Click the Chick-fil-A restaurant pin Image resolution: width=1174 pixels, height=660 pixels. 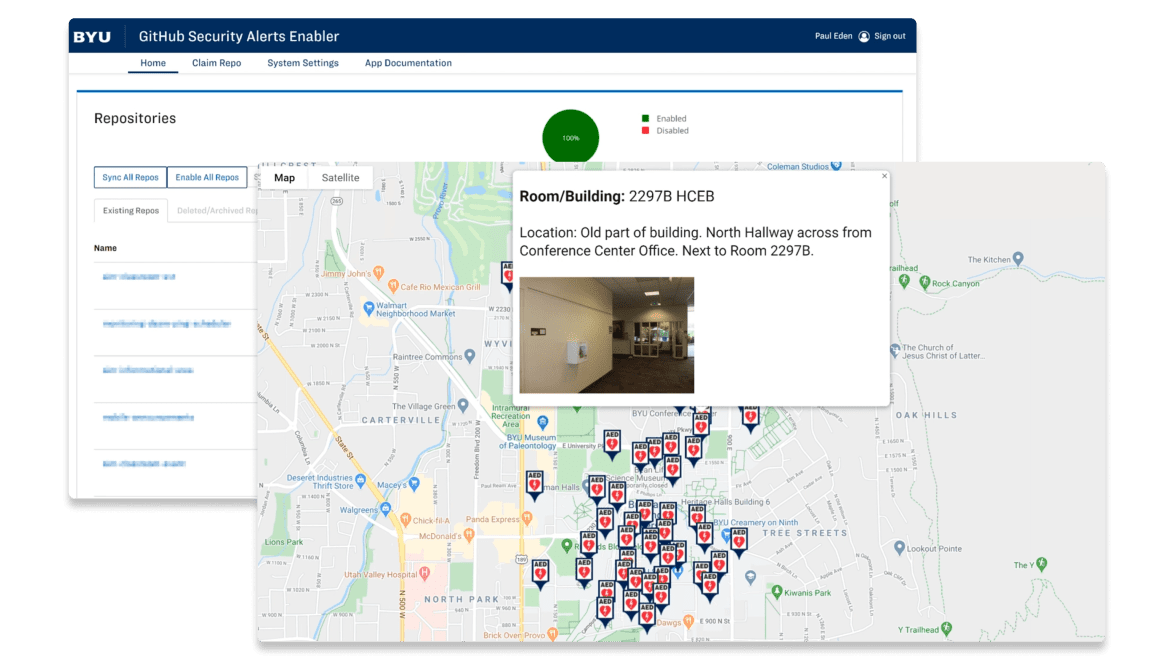point(405,520)
